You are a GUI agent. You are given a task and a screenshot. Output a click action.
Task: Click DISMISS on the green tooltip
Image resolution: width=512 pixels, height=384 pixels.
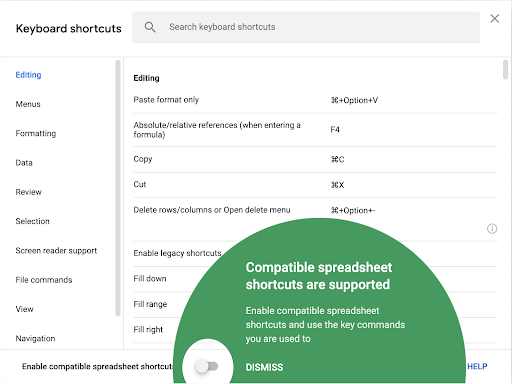pyautogui.click(x=264, y=367)
